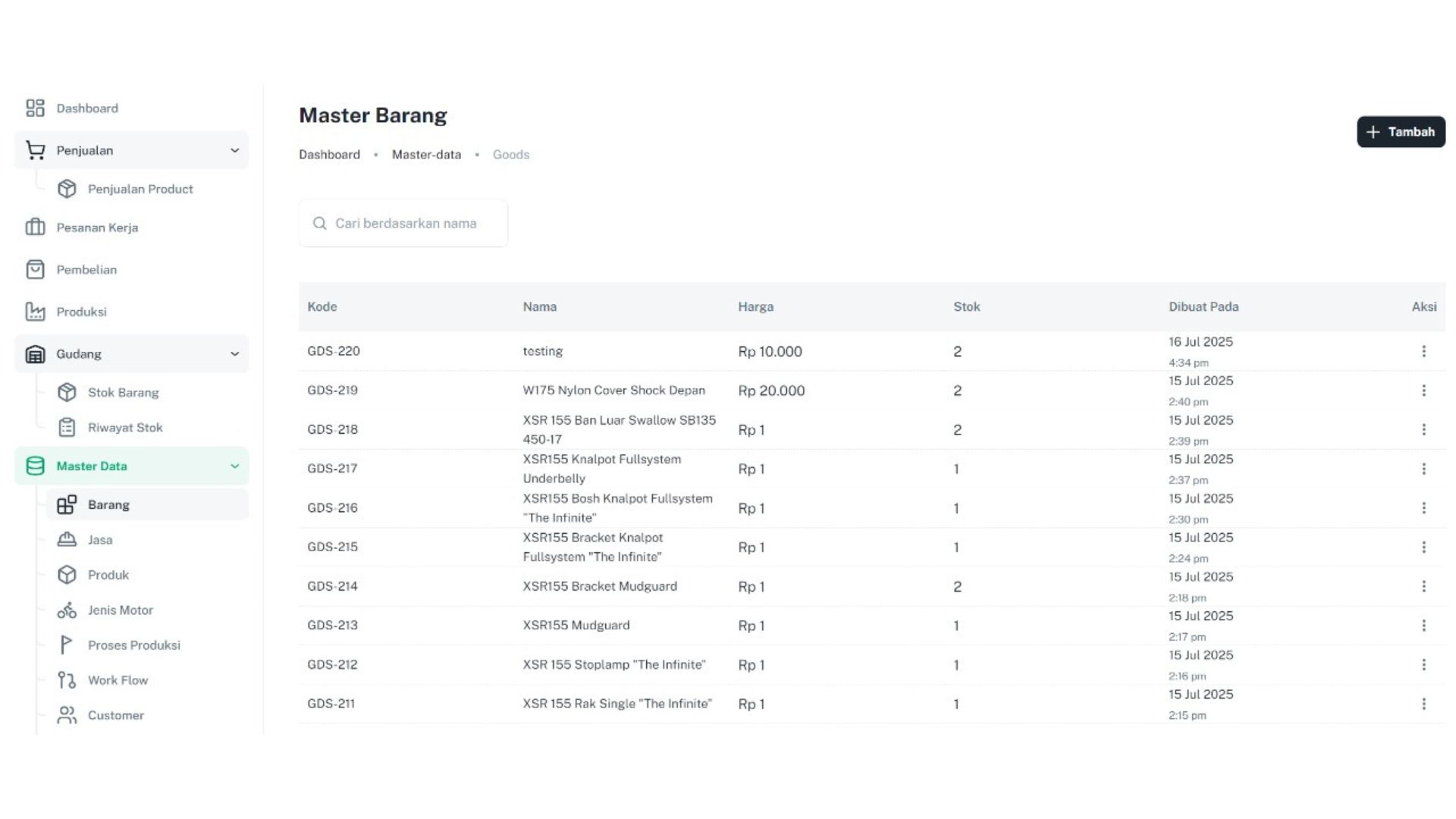Open actions menu for GDS-220 row

pos(1423,351)
